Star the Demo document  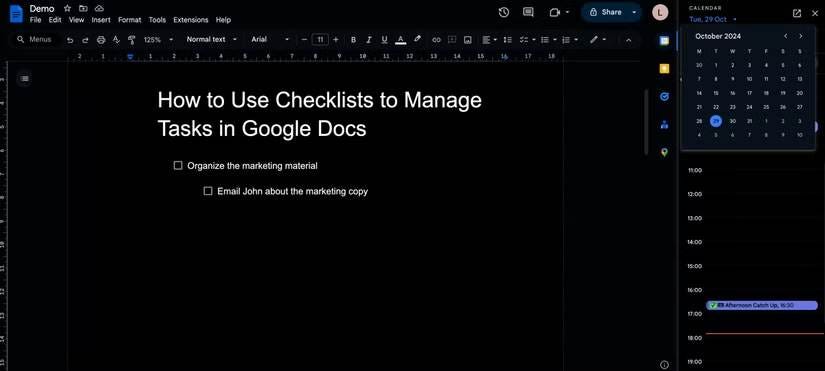pyautogui.click(x=67, y=9)
